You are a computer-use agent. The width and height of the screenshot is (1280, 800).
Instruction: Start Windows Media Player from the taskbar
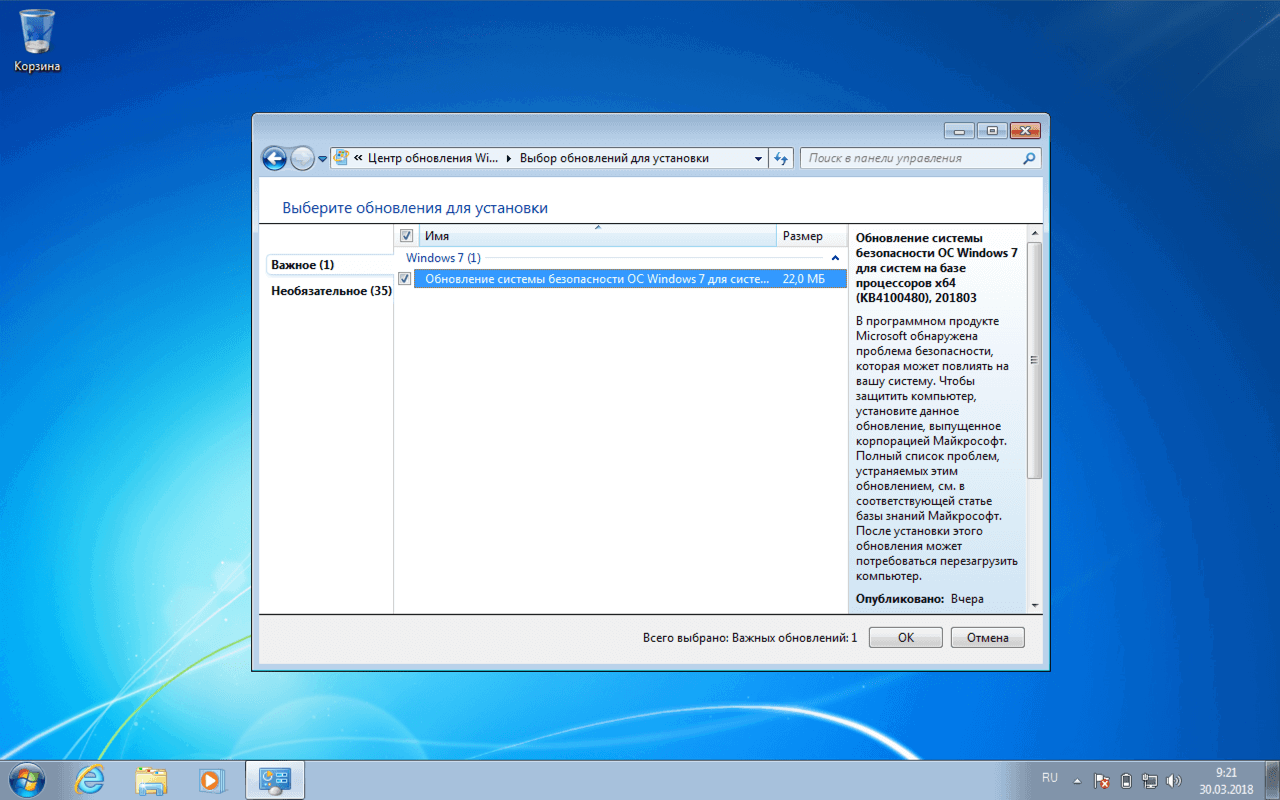point(212,779)
